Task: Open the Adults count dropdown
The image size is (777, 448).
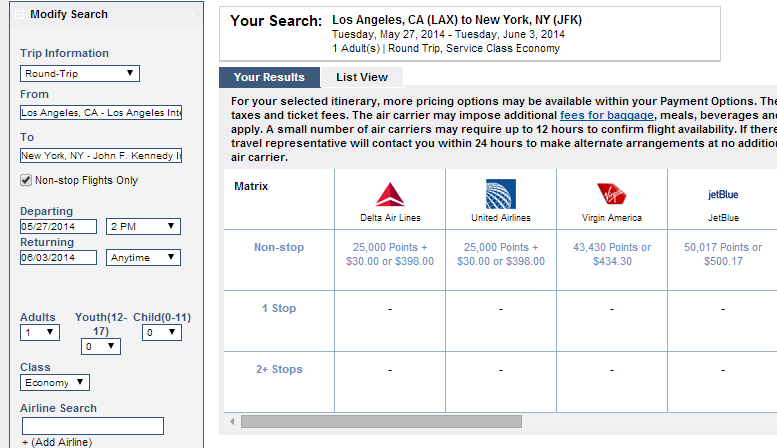Action: click(40, 332)
